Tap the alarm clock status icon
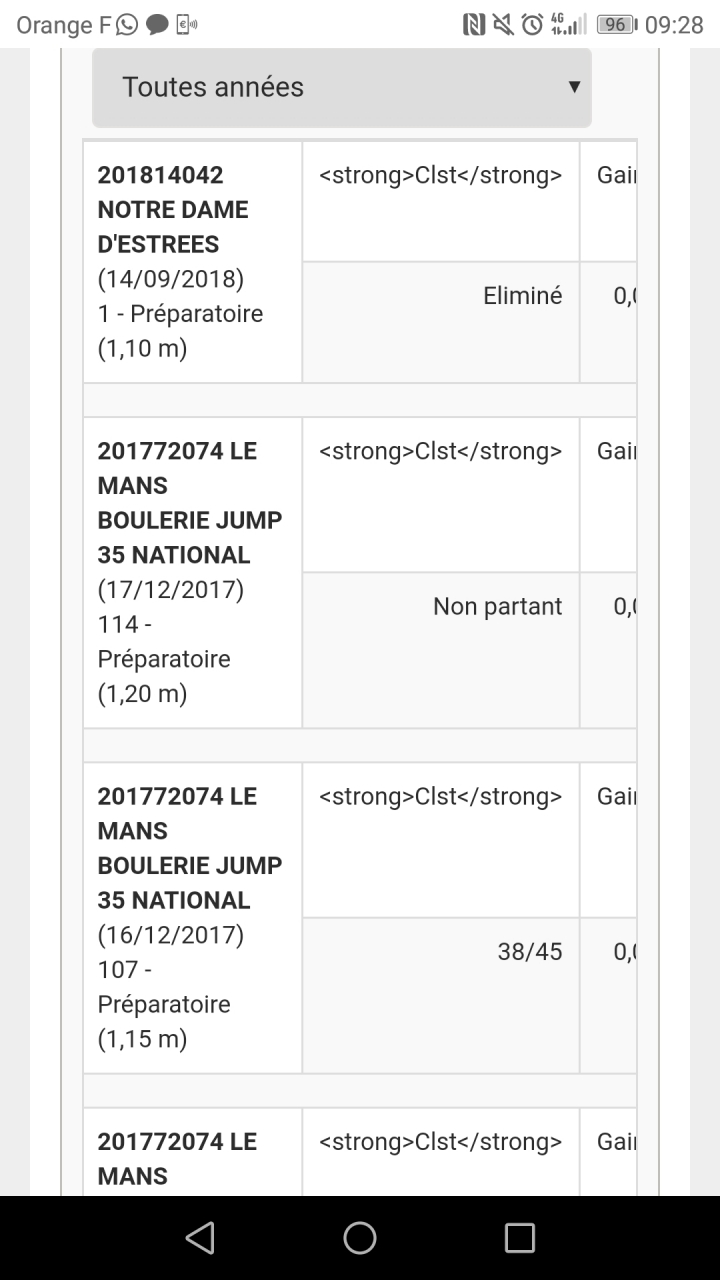This screenshot has height=1280, width=720. (533, 25)
